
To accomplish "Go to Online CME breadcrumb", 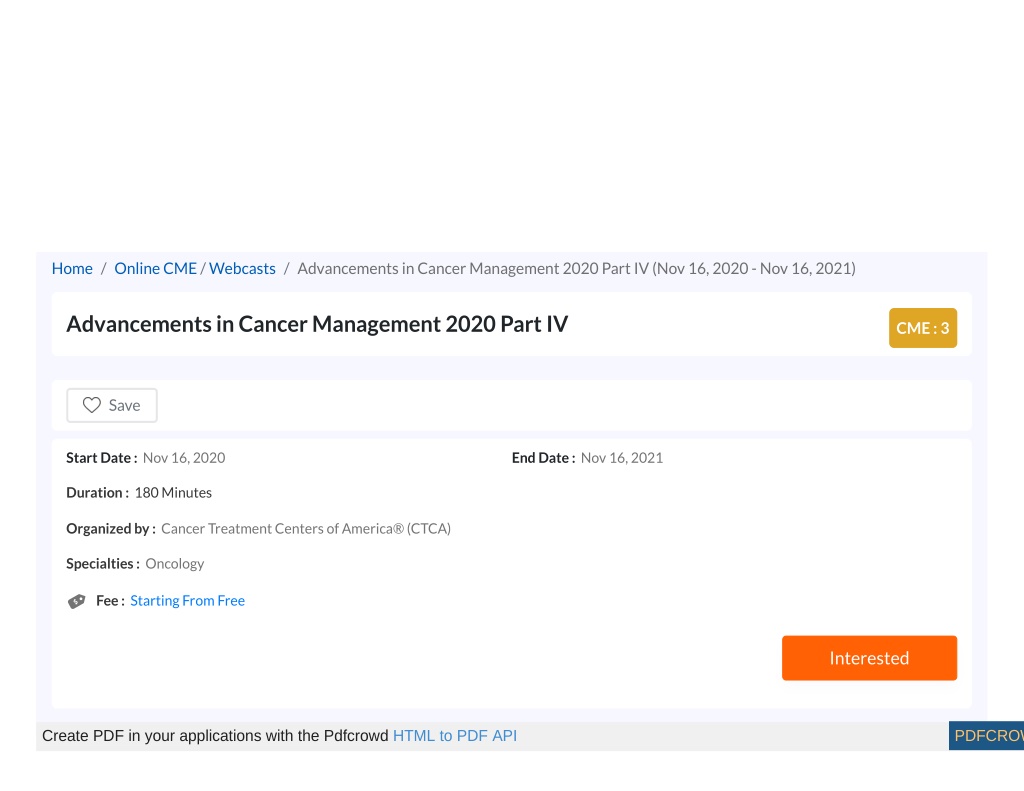I will 155,268.
